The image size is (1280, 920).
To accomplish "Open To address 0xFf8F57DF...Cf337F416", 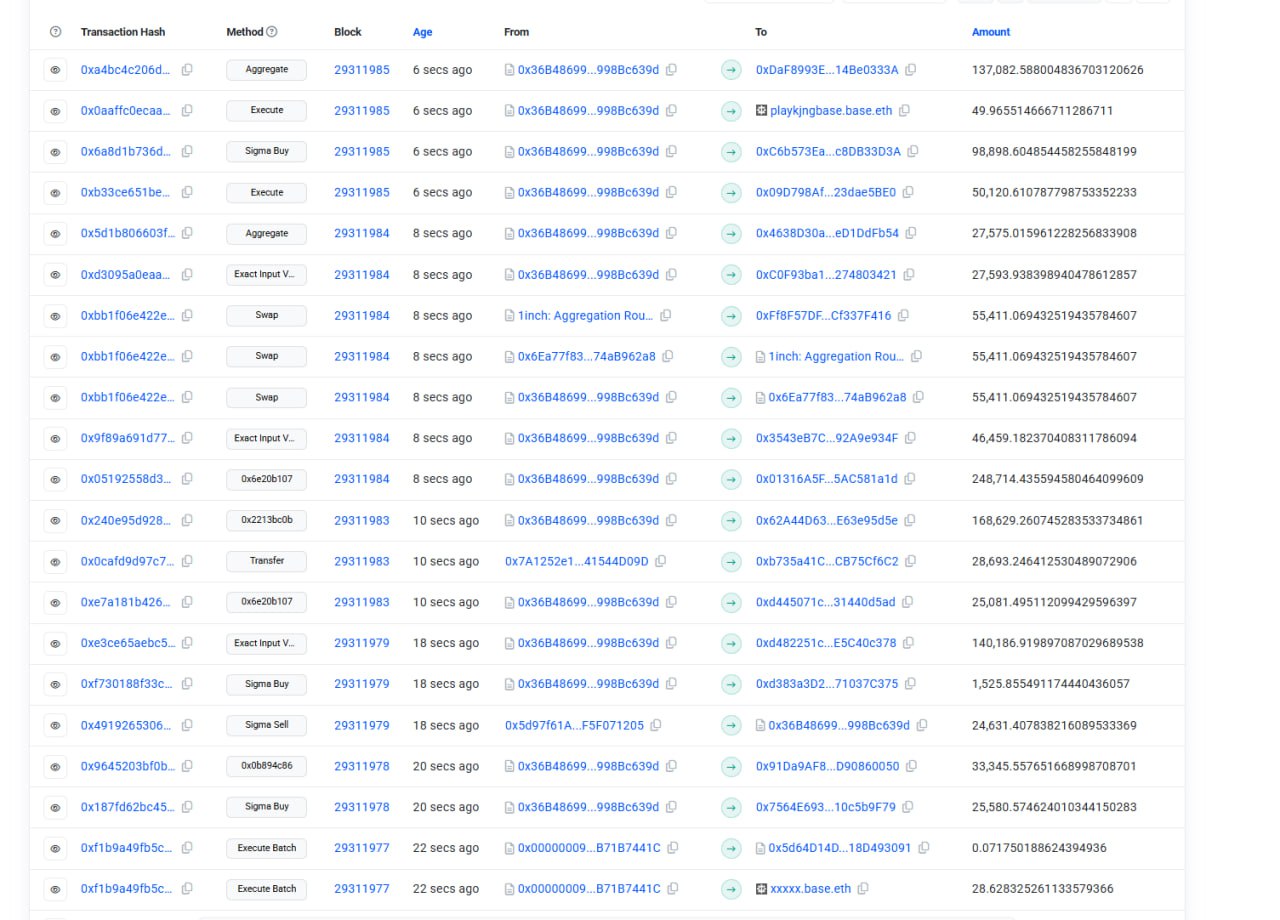I will tap(823, 316).
